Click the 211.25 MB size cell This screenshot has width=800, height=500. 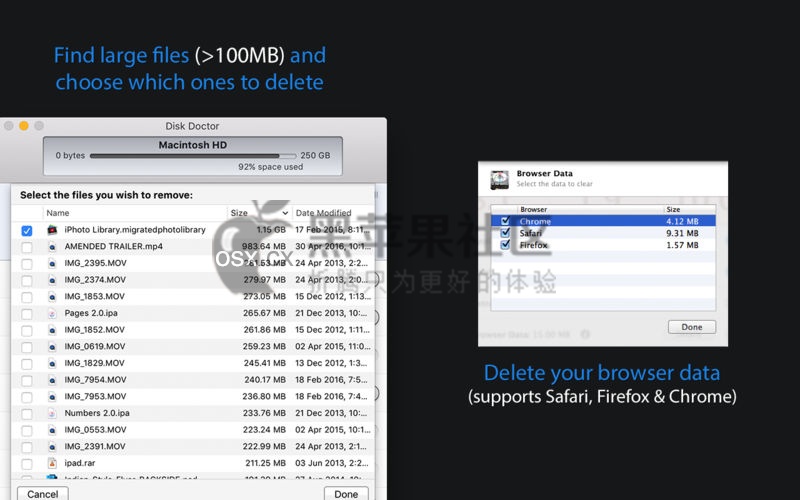265,463
